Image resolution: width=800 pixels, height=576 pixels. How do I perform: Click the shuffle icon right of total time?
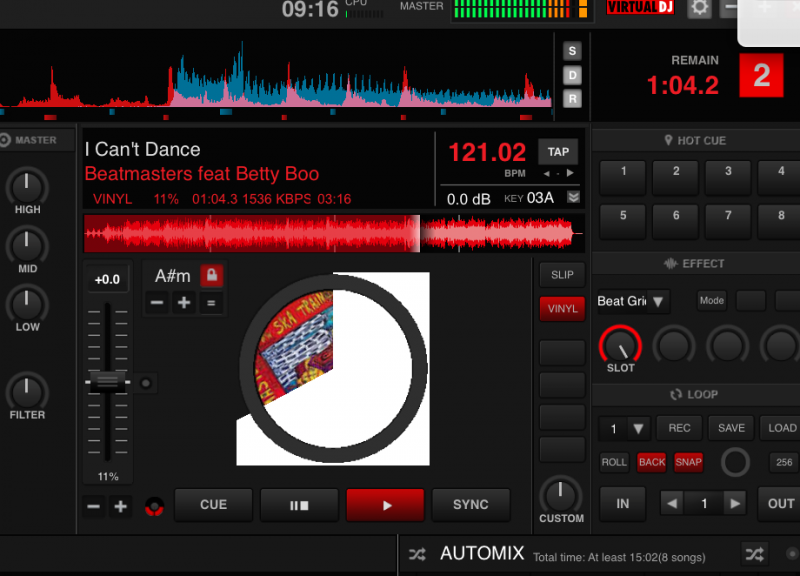[x=754, y=554]
